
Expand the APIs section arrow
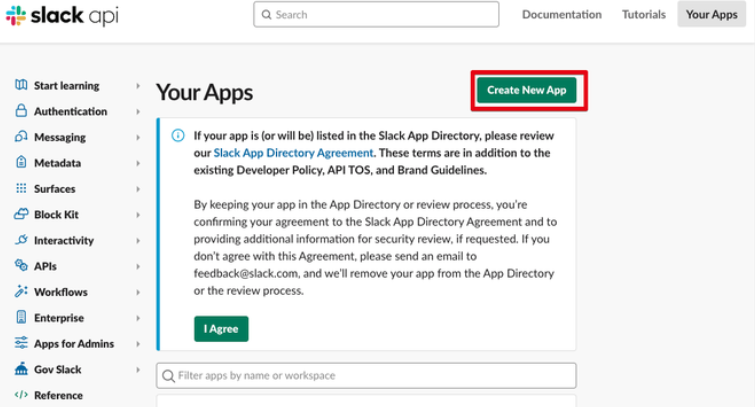138,266
